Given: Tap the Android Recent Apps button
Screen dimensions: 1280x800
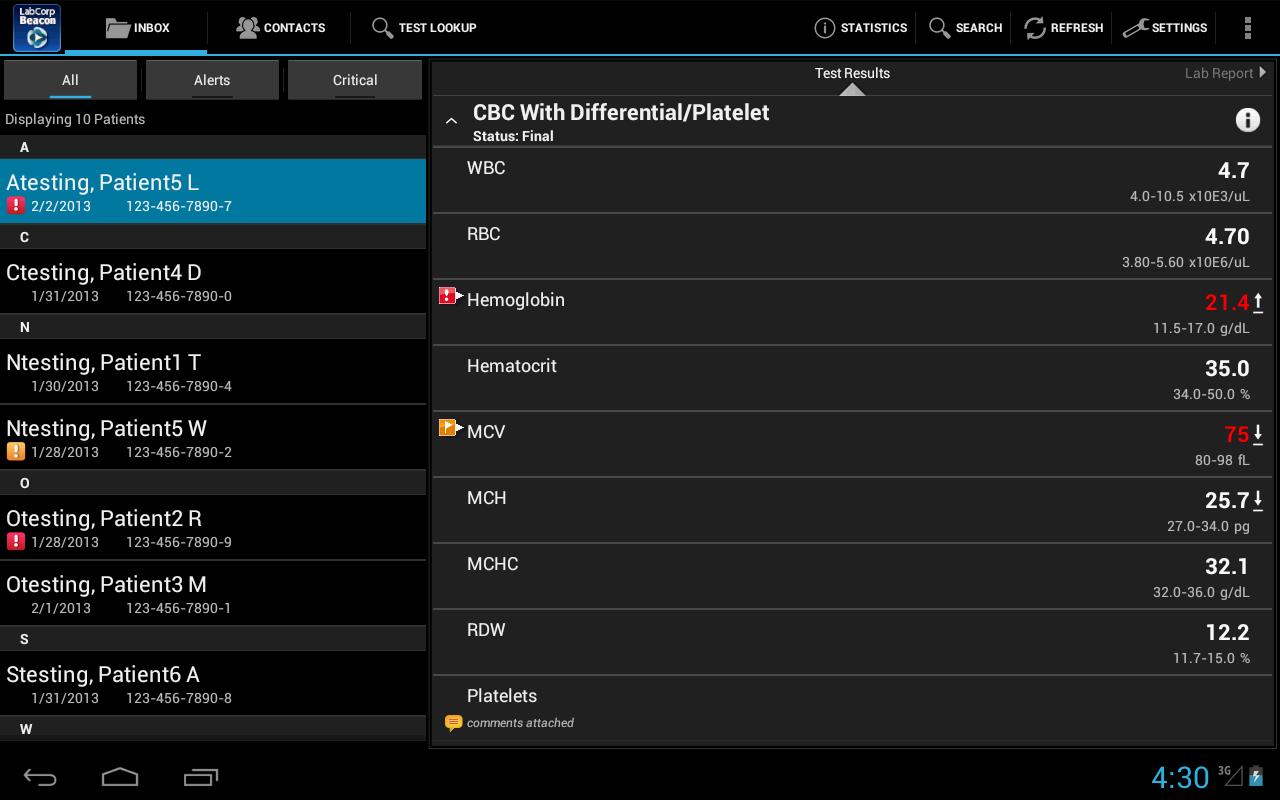Looking at the screenshot, I should click(201, 777).
